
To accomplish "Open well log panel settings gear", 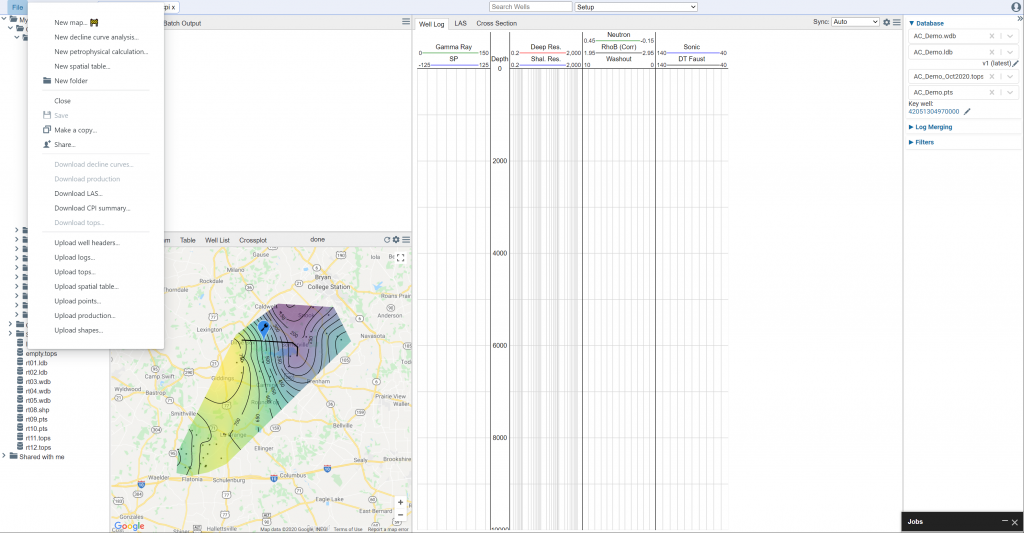I will (x=886, y=22).
